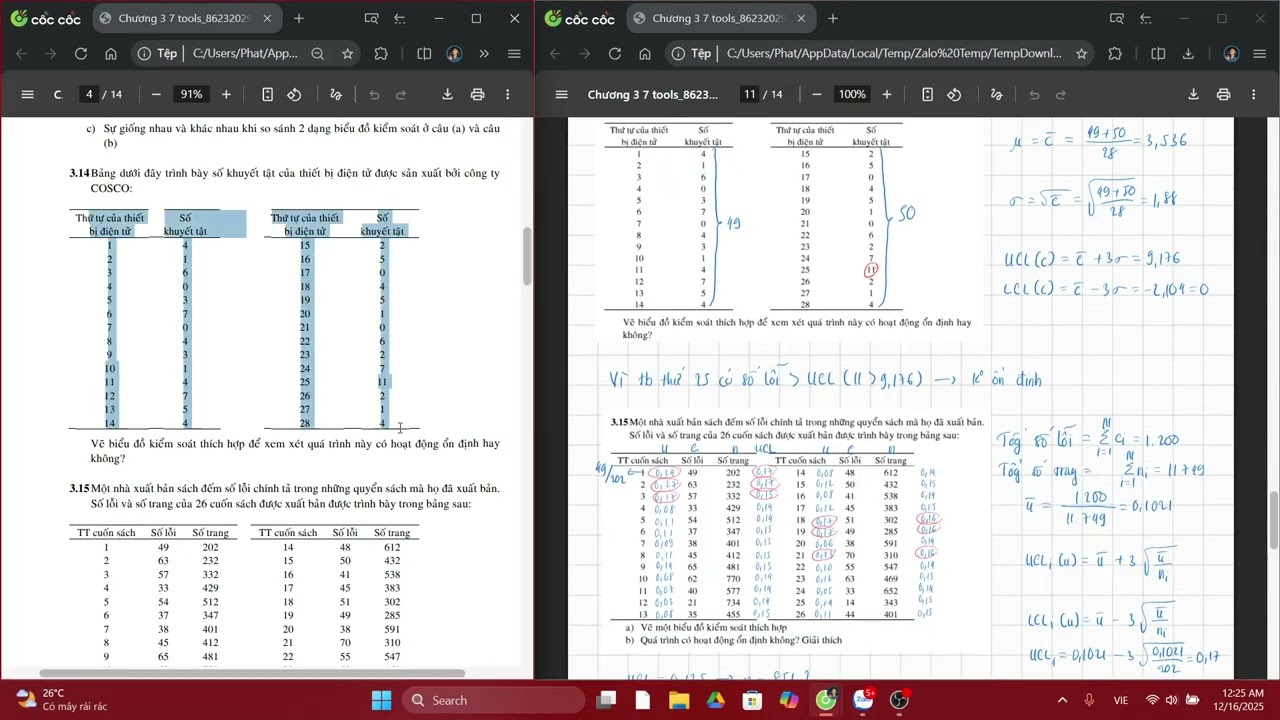Image resolution: width=1280 pixels, height=720 pixels.
Task: Click zoom indicator icon in left address bar
Action: tap(318, 54)
